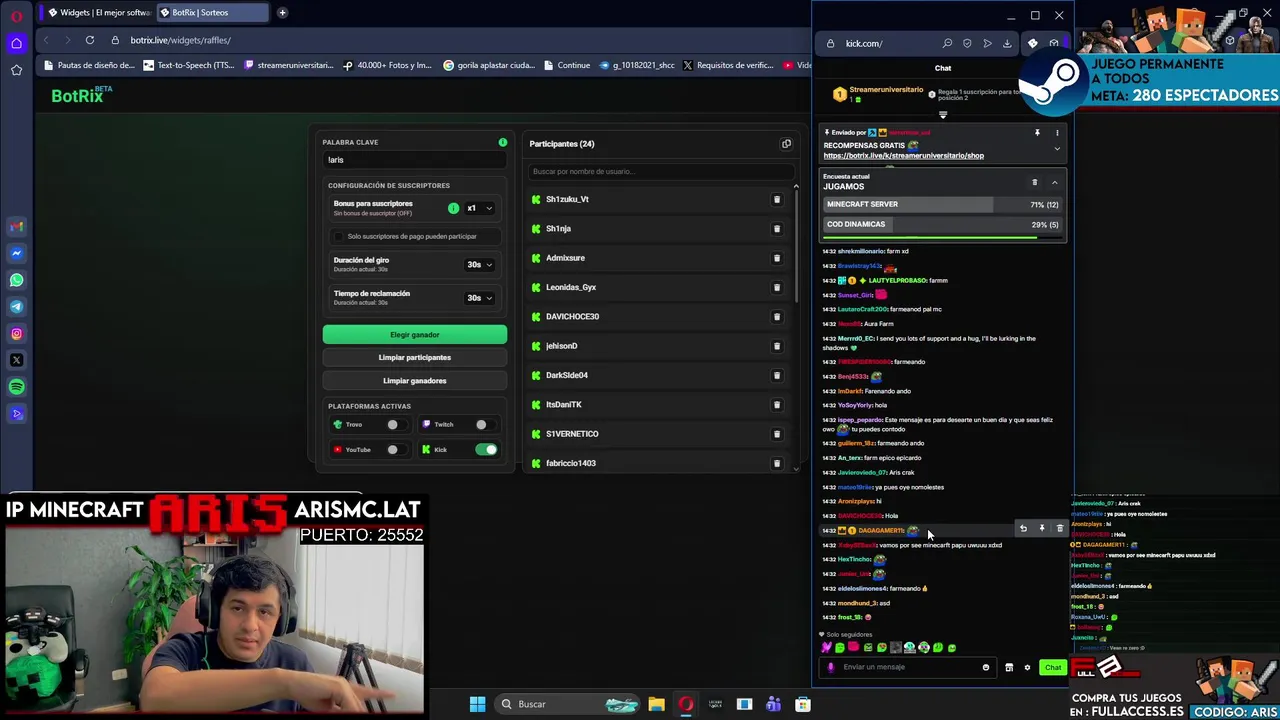The image size is (1280, 720).
Task: Vote COD DINAMICAS poll bar
Action: (x=942, y=225)
